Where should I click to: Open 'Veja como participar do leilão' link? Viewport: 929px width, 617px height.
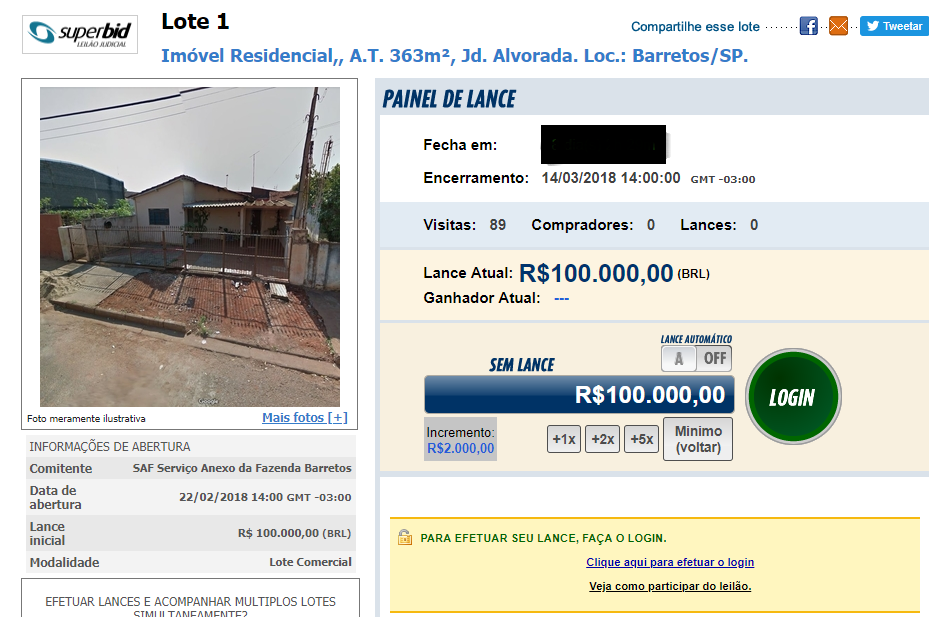pyautogui.click(x=670, y=586)
